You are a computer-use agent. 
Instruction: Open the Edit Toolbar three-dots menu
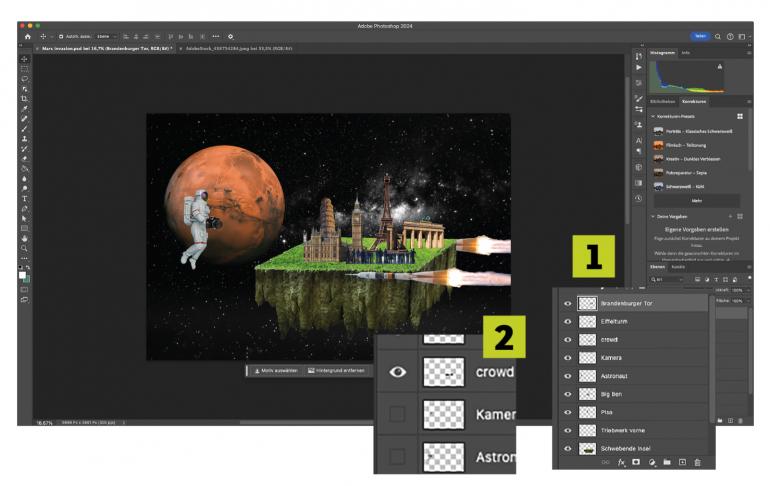point(25,258)
